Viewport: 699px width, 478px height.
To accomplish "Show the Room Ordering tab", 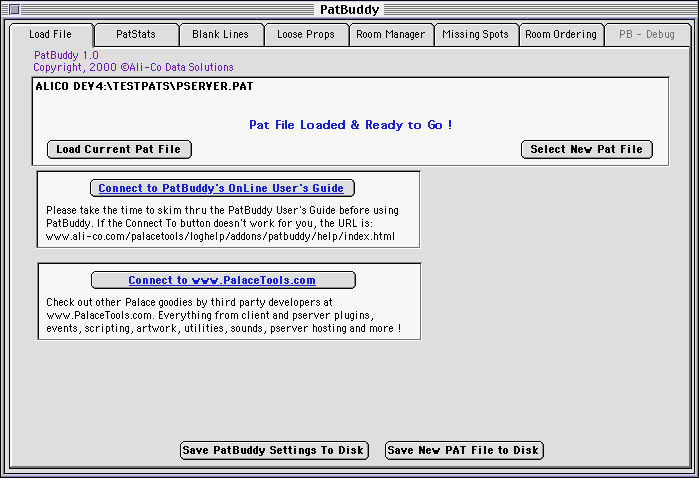I will (x=561, y=35).
